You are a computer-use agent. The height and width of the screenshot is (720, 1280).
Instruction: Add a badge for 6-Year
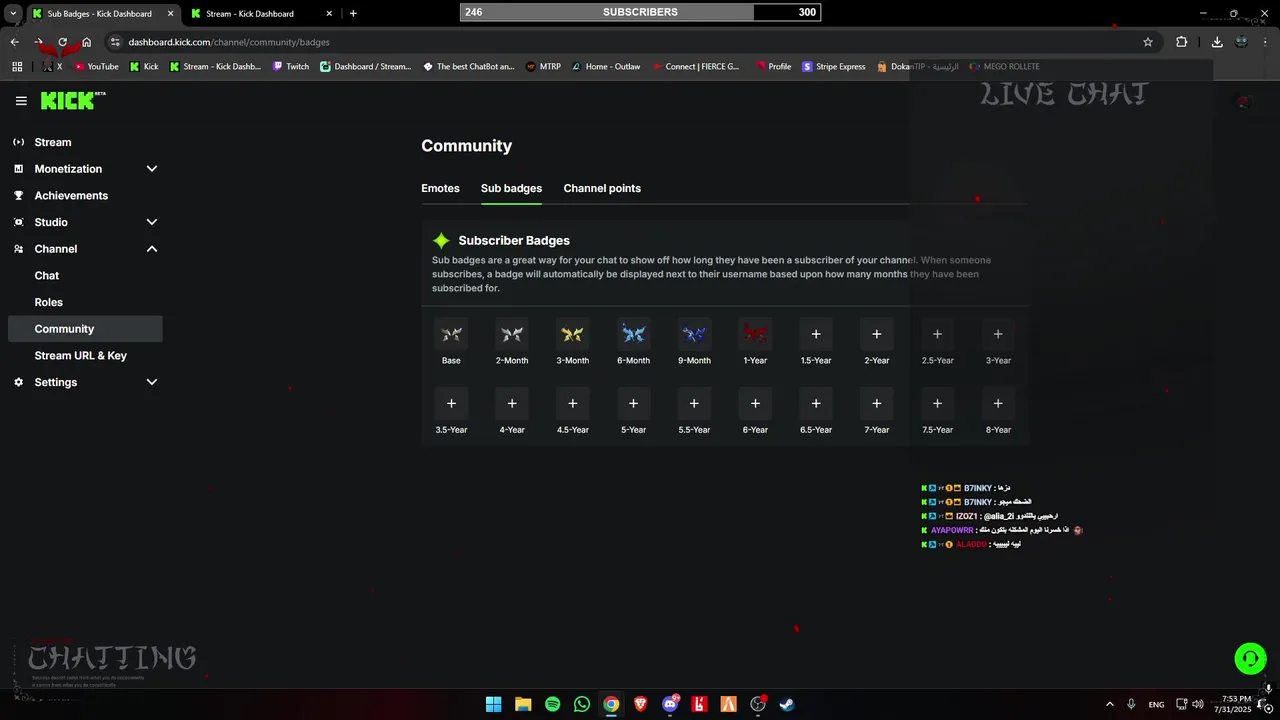tap(755, 403)
